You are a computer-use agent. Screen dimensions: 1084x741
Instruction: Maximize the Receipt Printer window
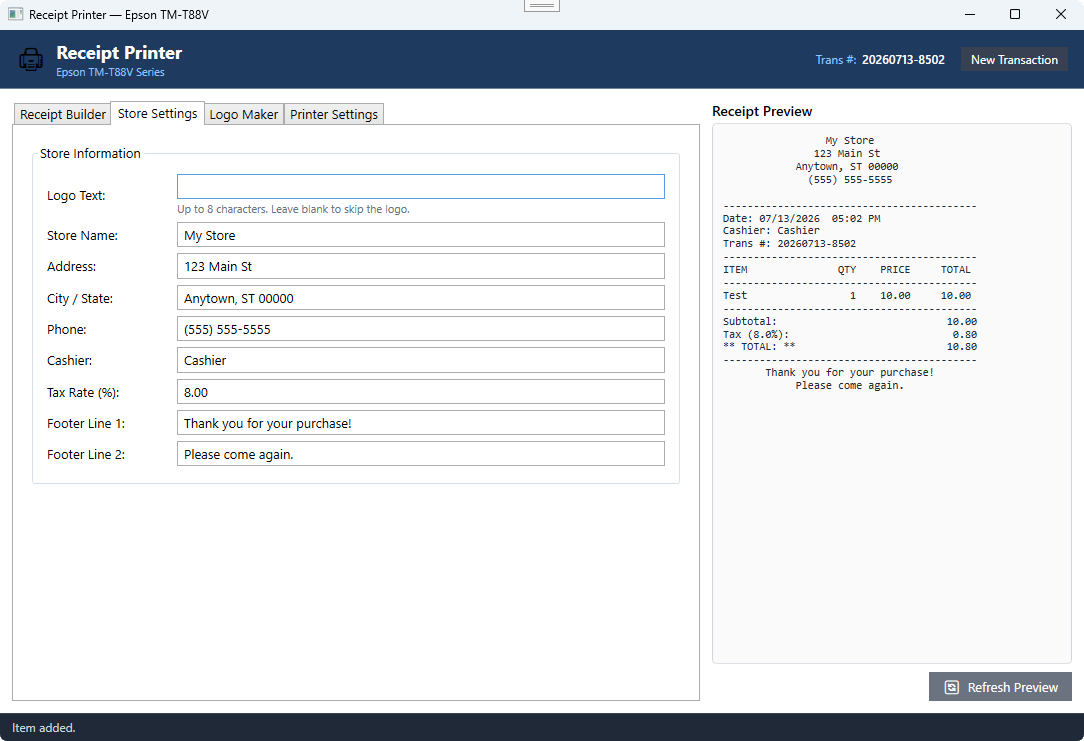tap(1015, 15)
